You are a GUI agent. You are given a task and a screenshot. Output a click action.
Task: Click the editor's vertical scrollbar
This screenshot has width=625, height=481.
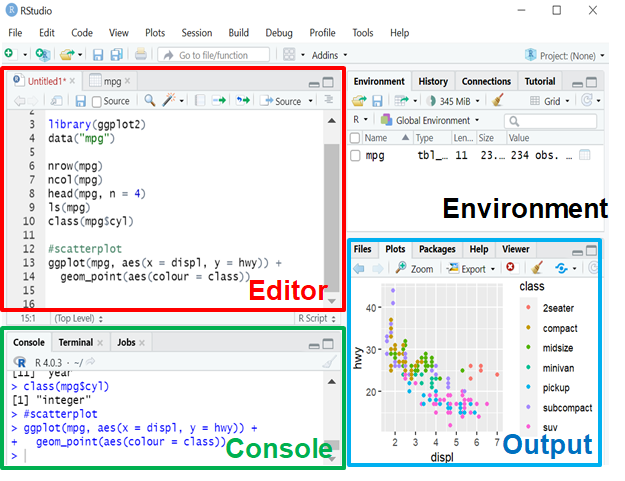pyautogui.click(x=332, y=200)
